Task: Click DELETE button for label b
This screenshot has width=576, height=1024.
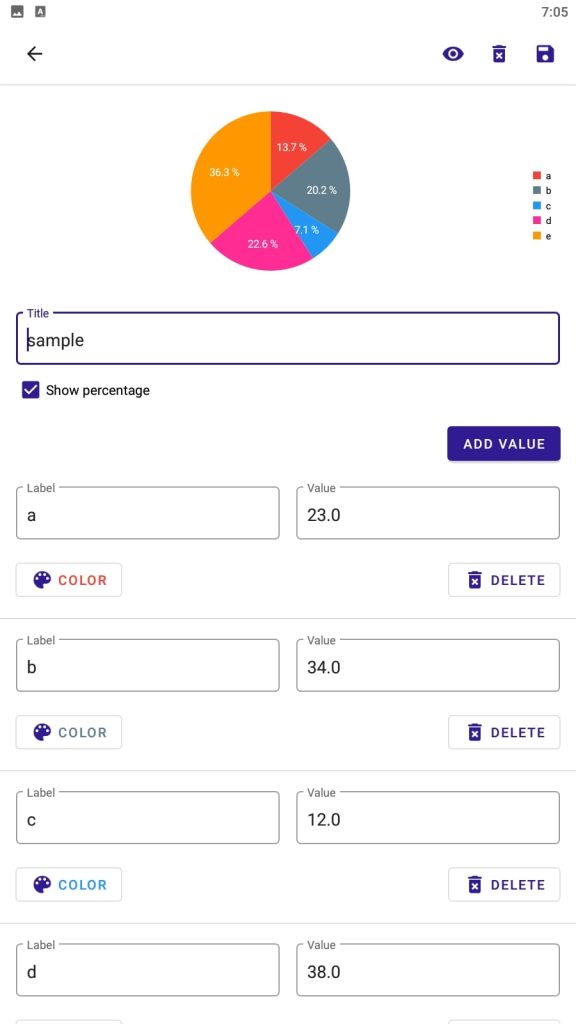Action: pyautogui.click(x=504, y=732)
